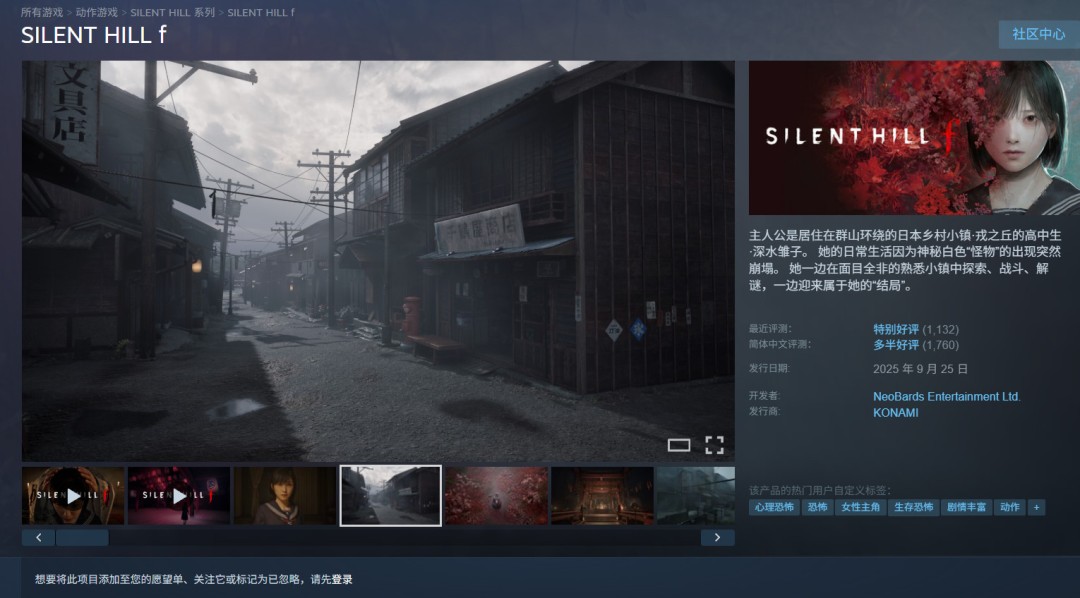Screen dimensions: 1080x598
Task: Click the 登录 login link
Action: 342,579
